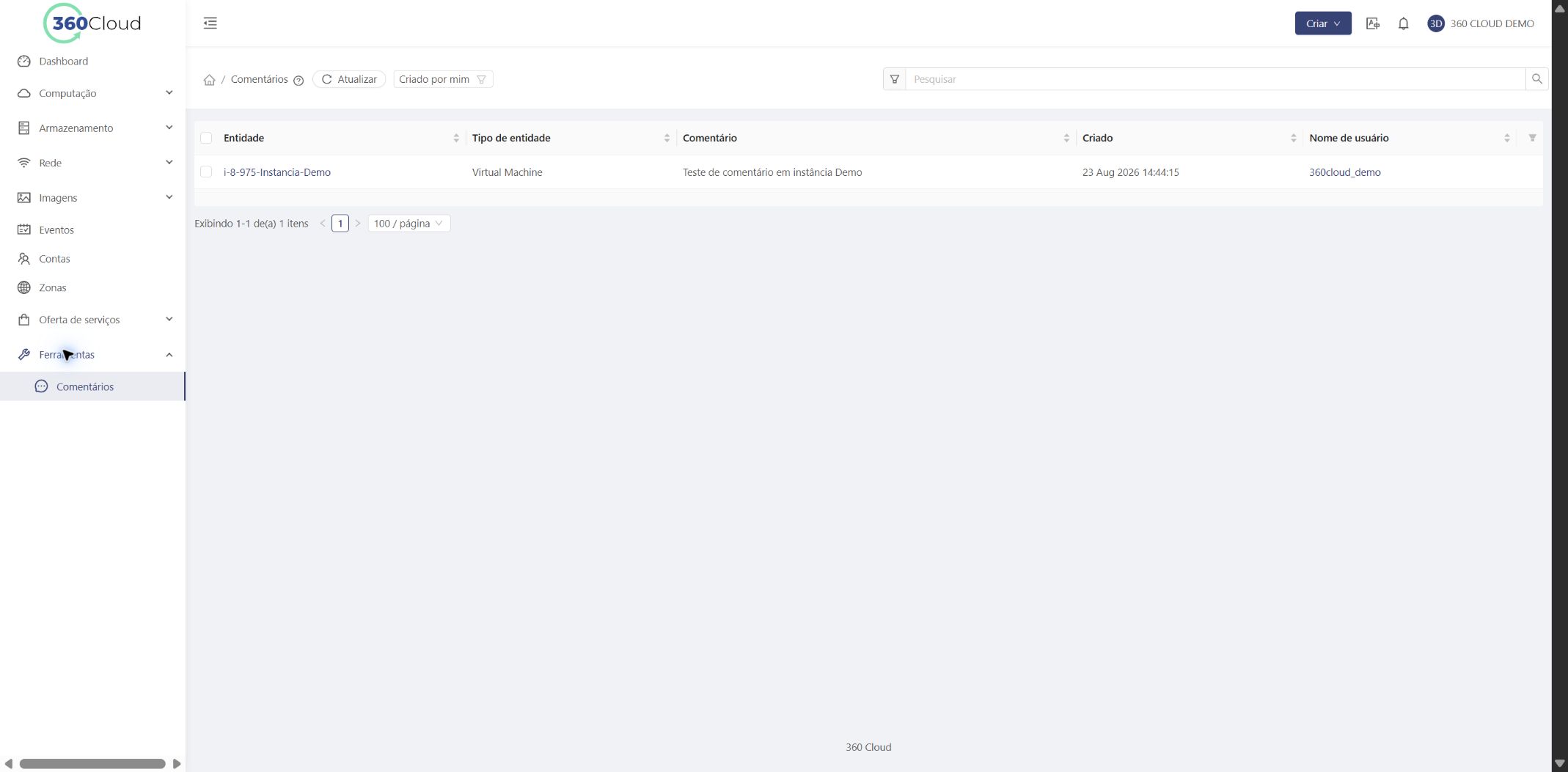Expand the Computação menu
Viewport: 1568px width, 772px height.
click(92, 93)
